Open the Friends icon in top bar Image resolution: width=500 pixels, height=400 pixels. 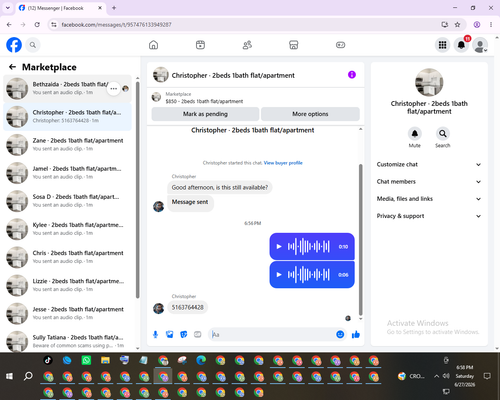pos(247,45)
